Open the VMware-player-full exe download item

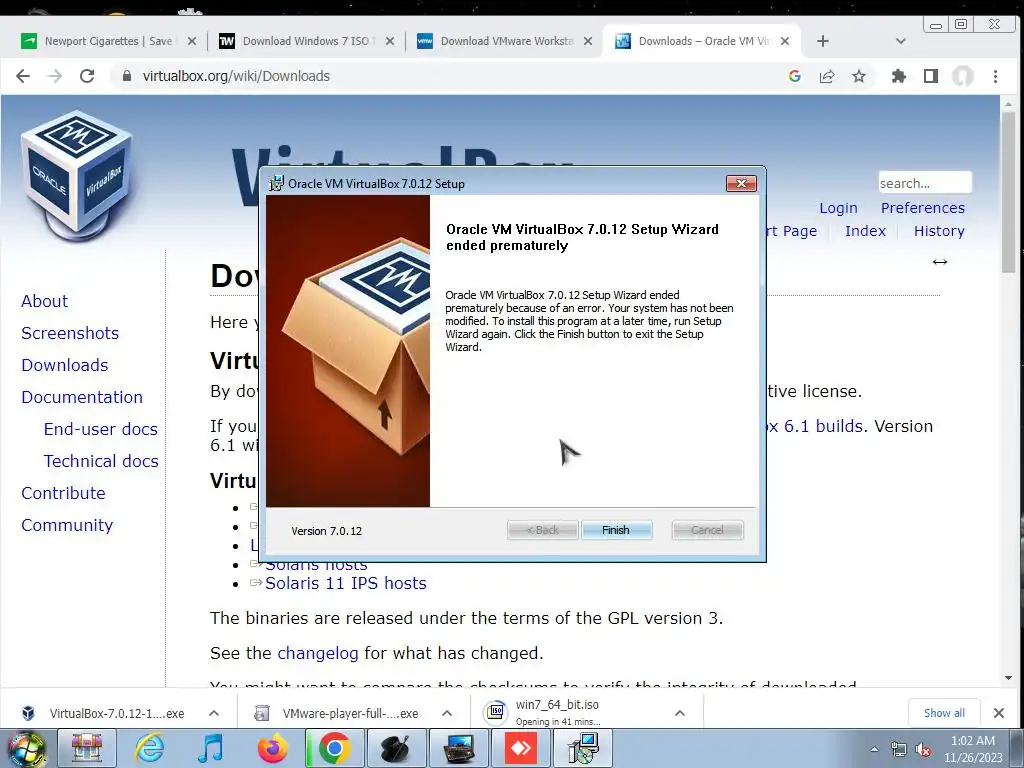338,713
